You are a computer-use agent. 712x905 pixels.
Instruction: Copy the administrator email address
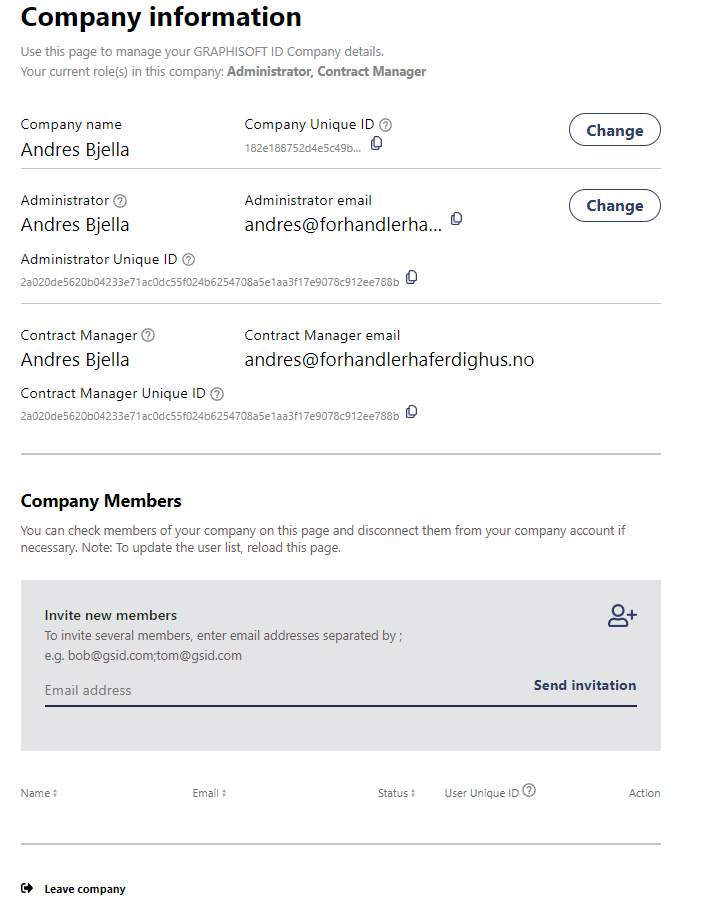457,219
